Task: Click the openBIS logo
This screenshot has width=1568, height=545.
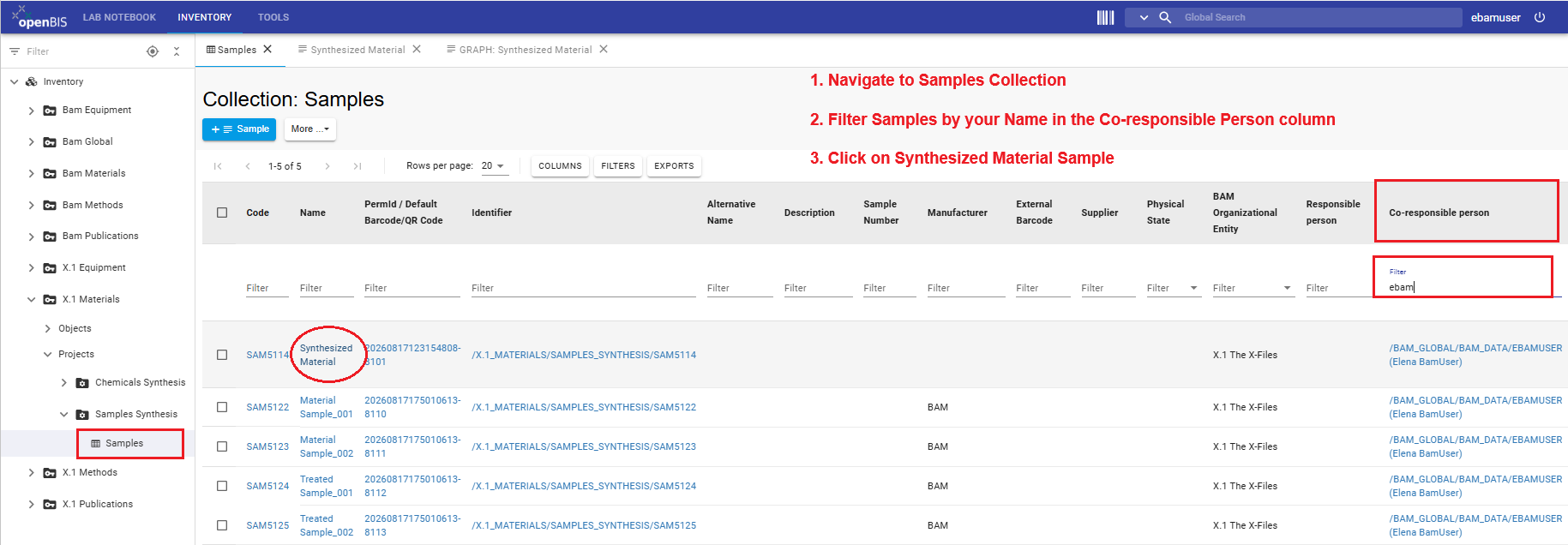Action: tap(39, 17)
